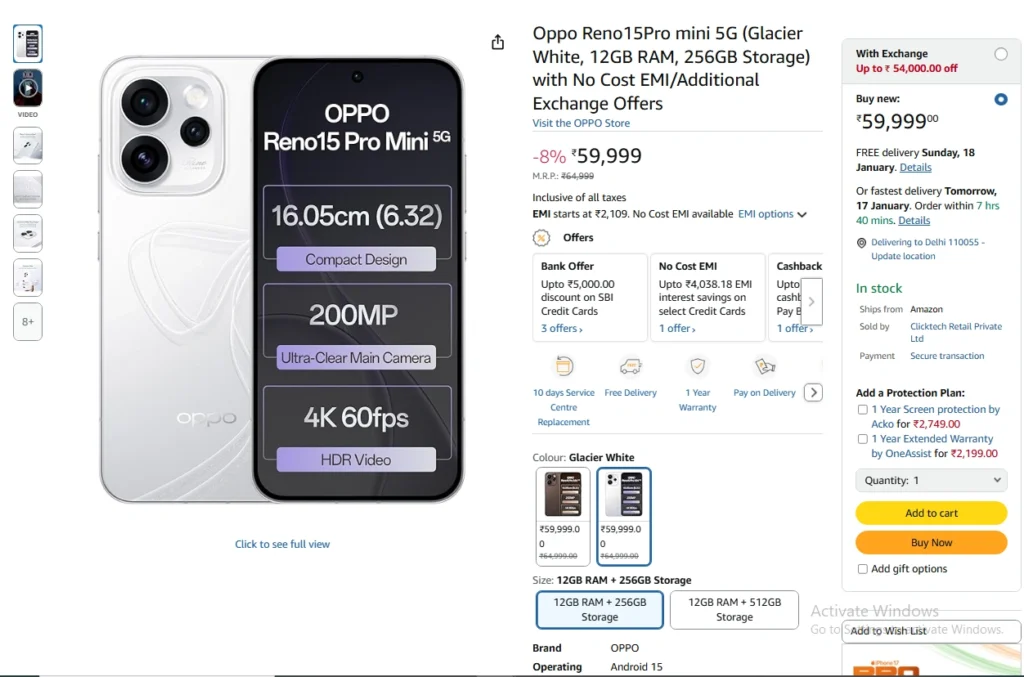Tick the Add gift options checkbox

coord(863,569)
